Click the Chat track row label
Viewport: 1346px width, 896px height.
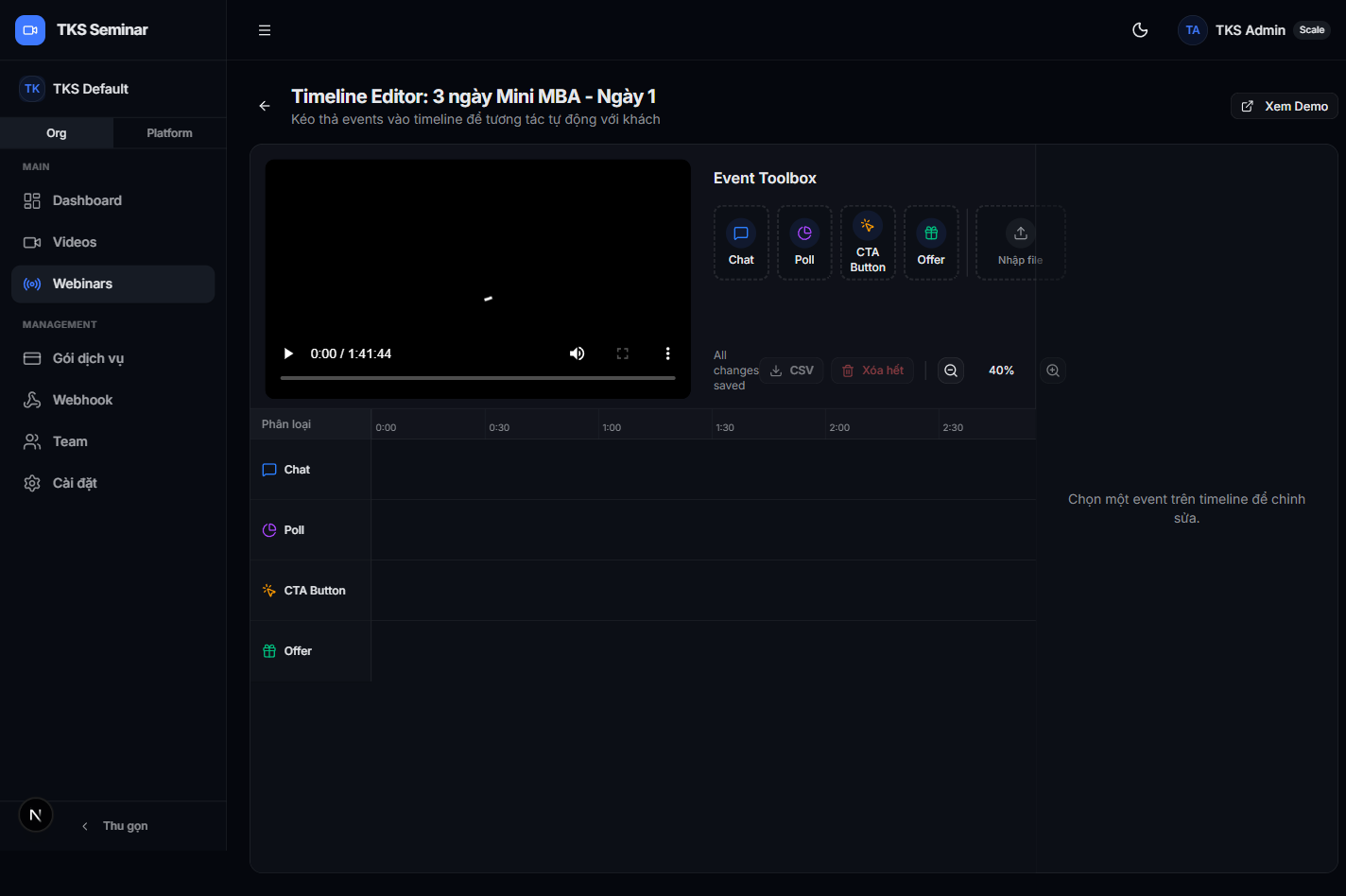coord(311,470)
